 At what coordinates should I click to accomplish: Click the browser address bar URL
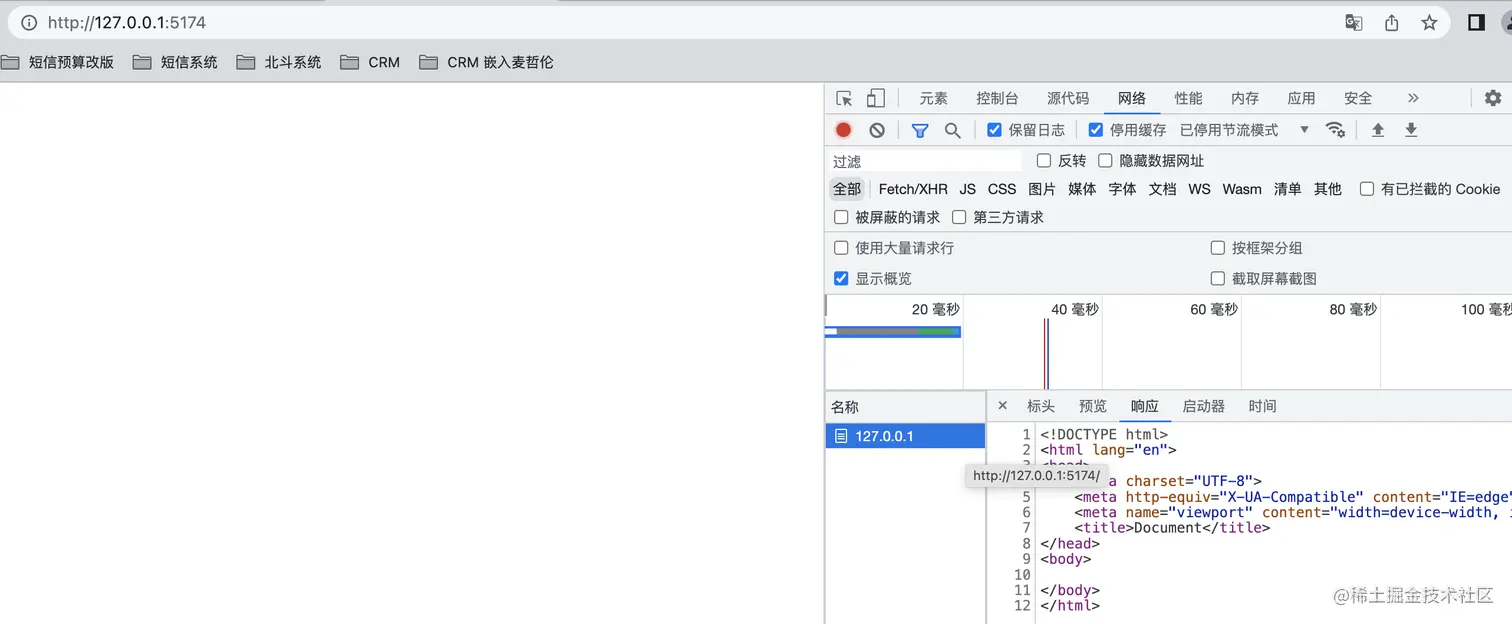[x=127, y=22]
